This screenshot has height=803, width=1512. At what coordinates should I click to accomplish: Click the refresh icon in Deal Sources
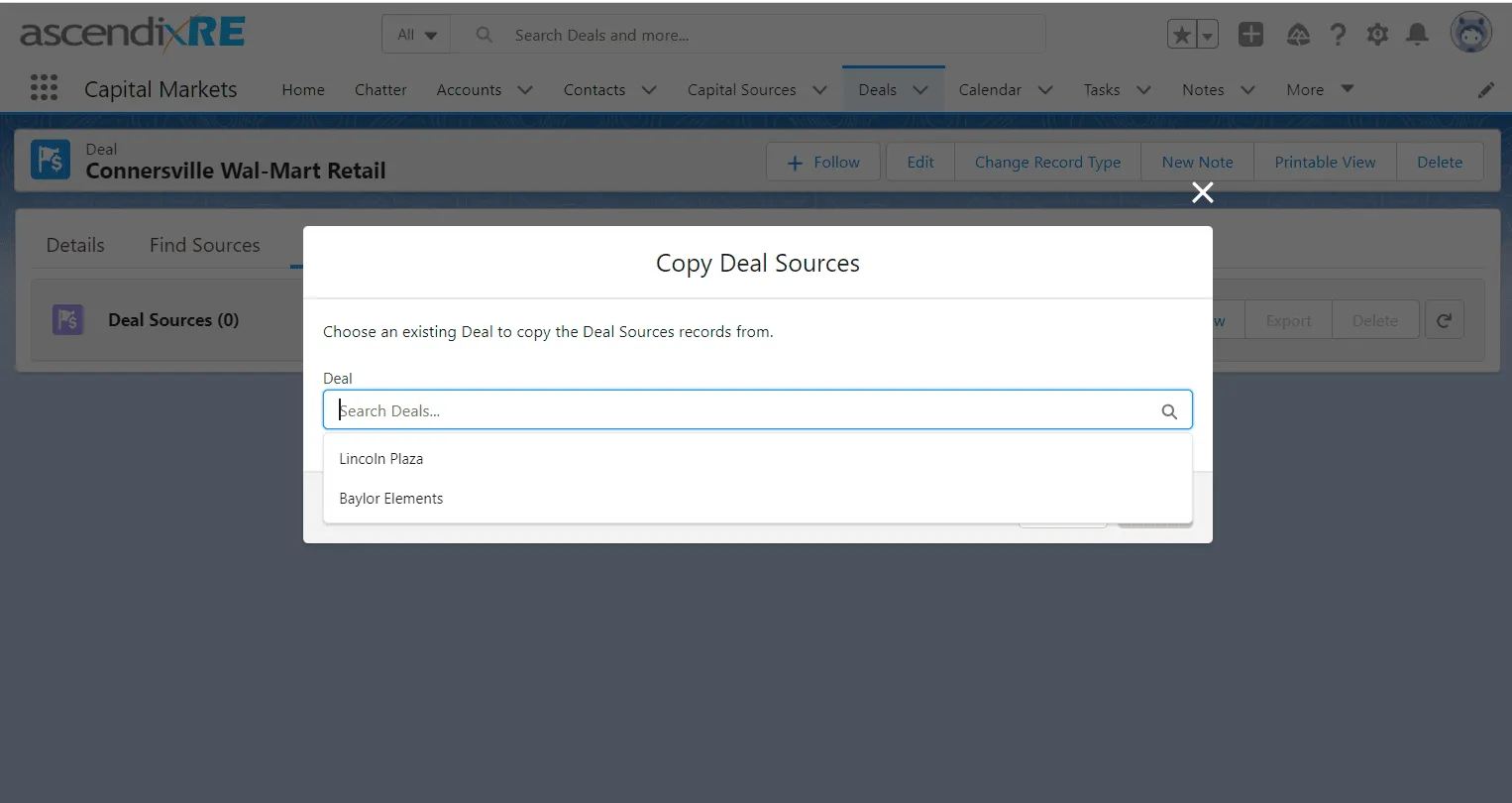(1445, 320)
